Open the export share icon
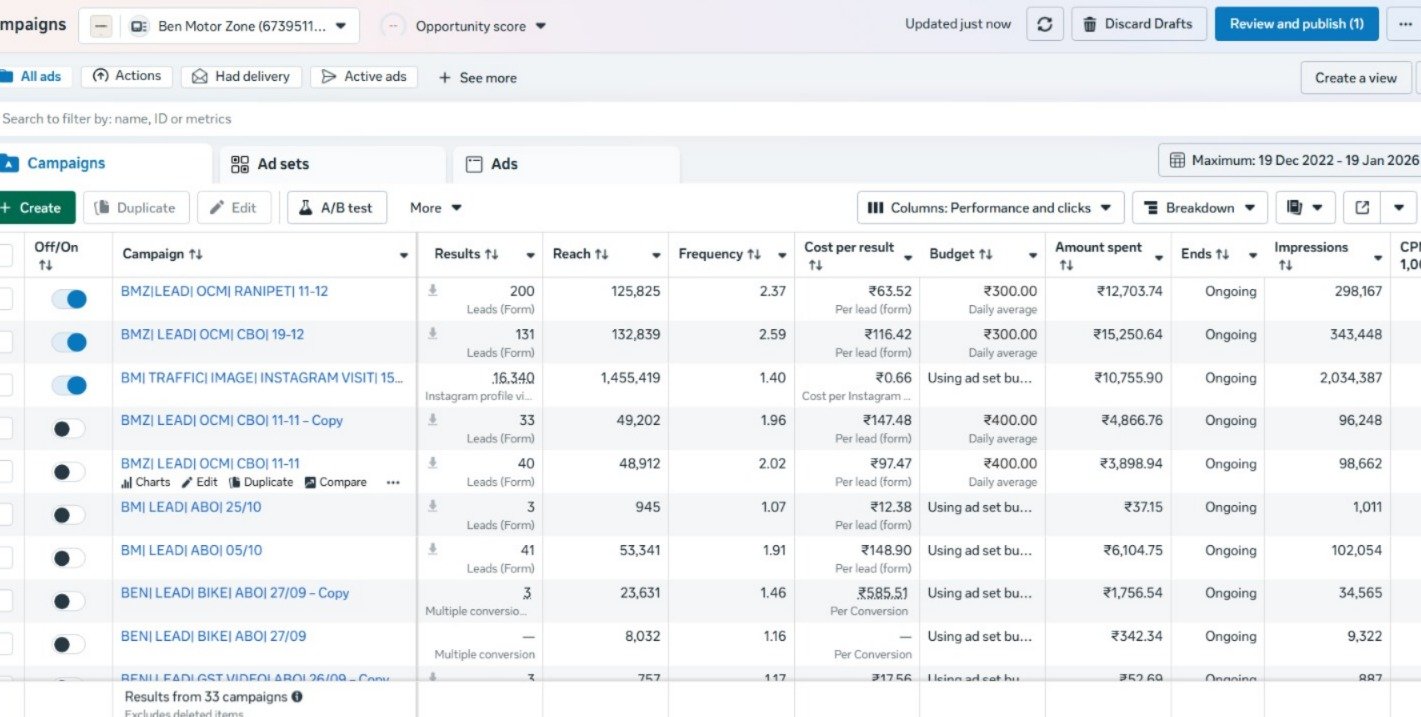The width and height of the screenshot is (1421, 717). (x=1362, y=208)
